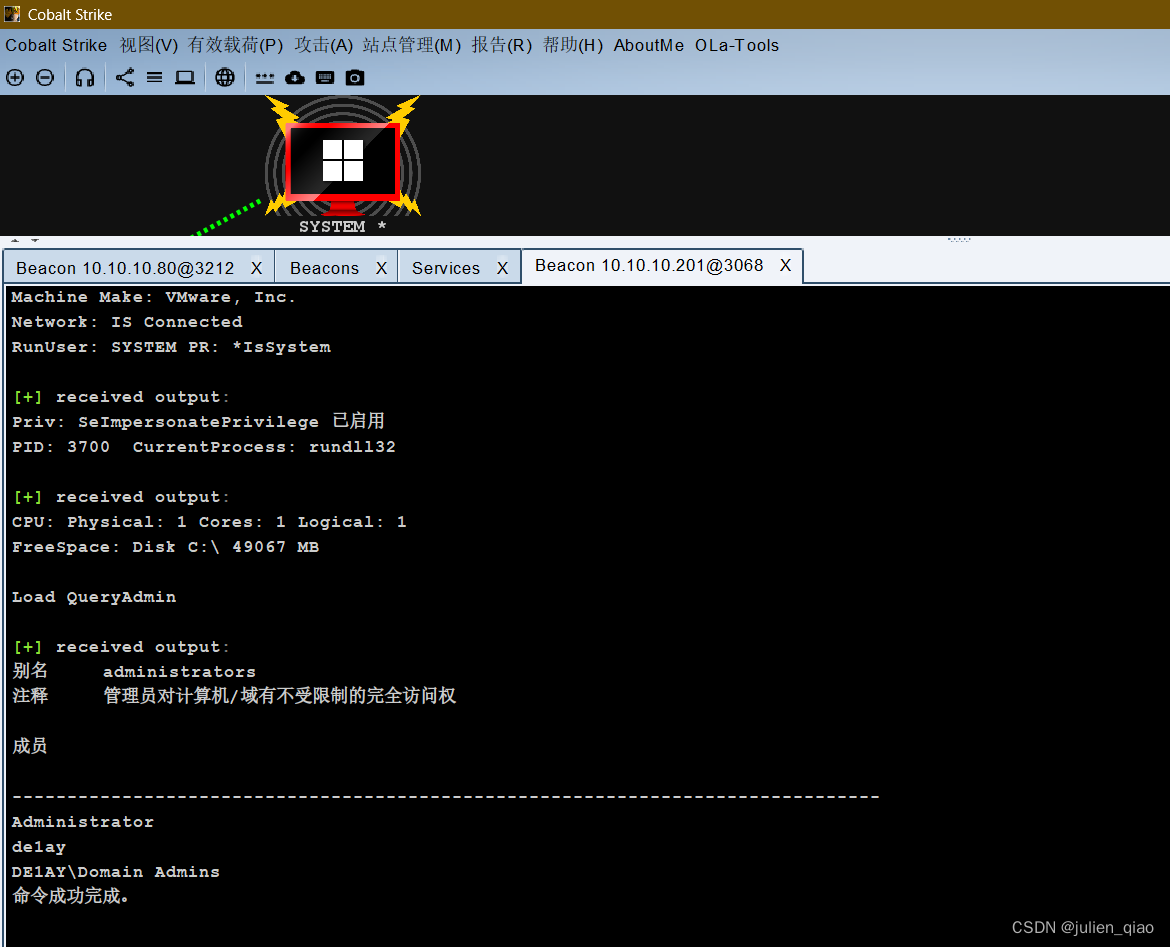Open the 站点管理(M) menu
This screenshot has height=947, width=1170.
coord(412,46)
